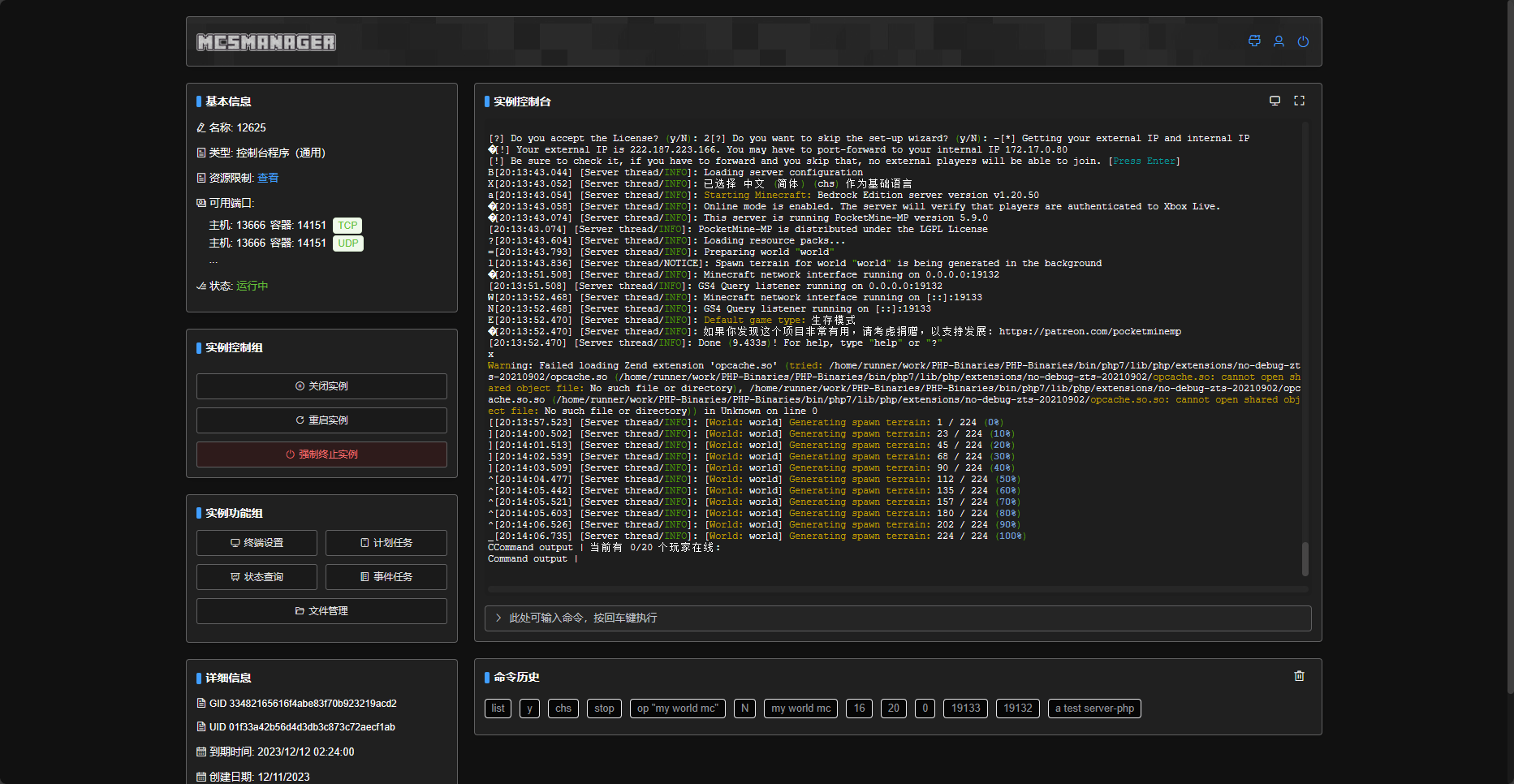Click console vertical scrollbar thumb
This screenshot has width=1514, height=784.
tap(1305, 558)
